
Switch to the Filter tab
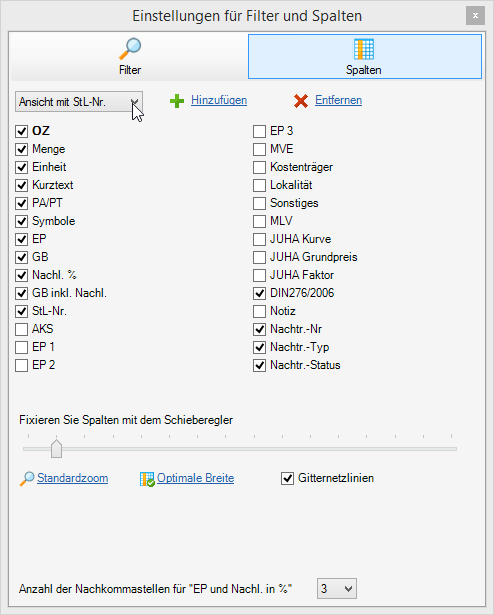(130, 56)
